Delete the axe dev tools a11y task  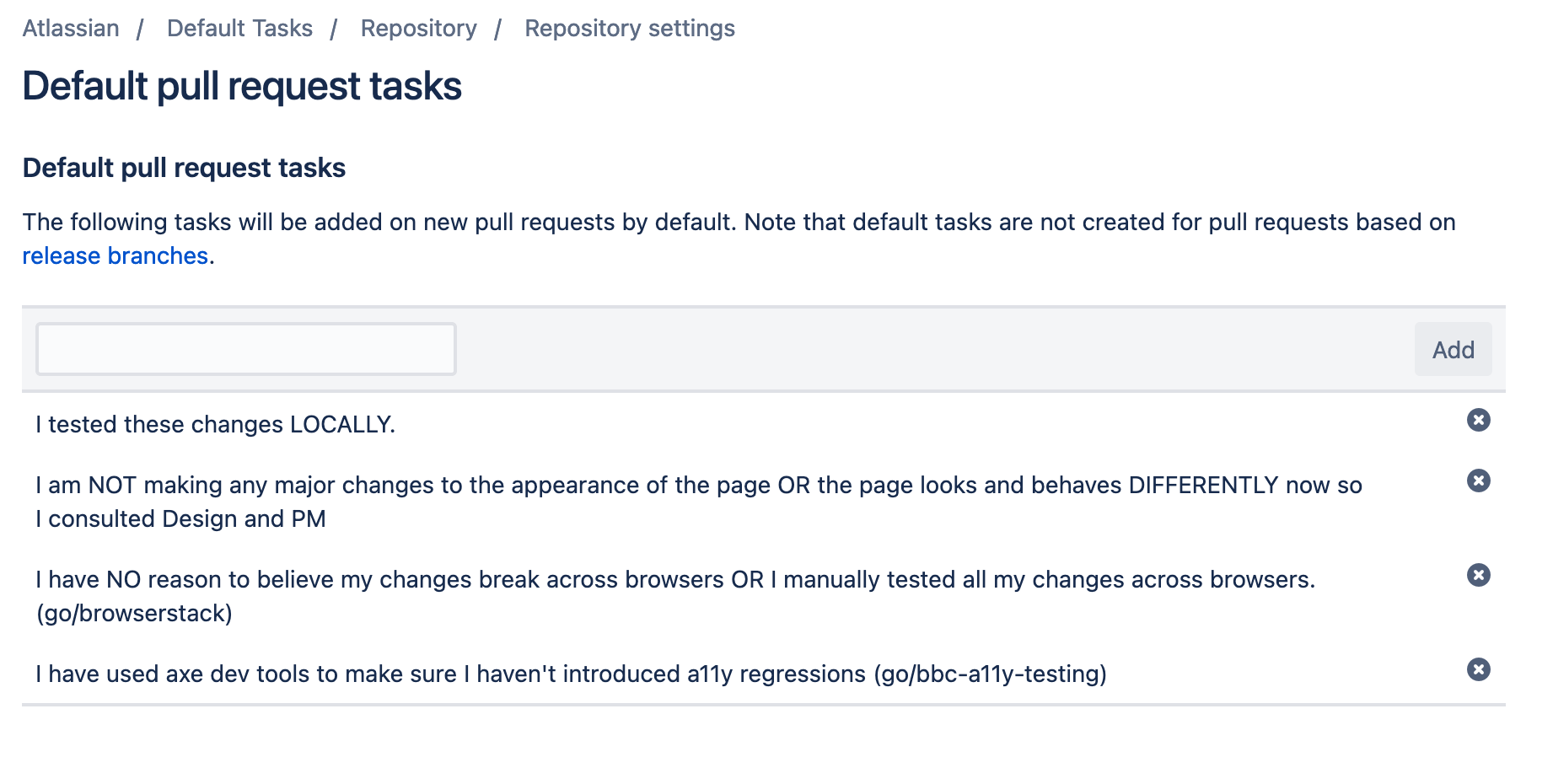point(1478,669)
